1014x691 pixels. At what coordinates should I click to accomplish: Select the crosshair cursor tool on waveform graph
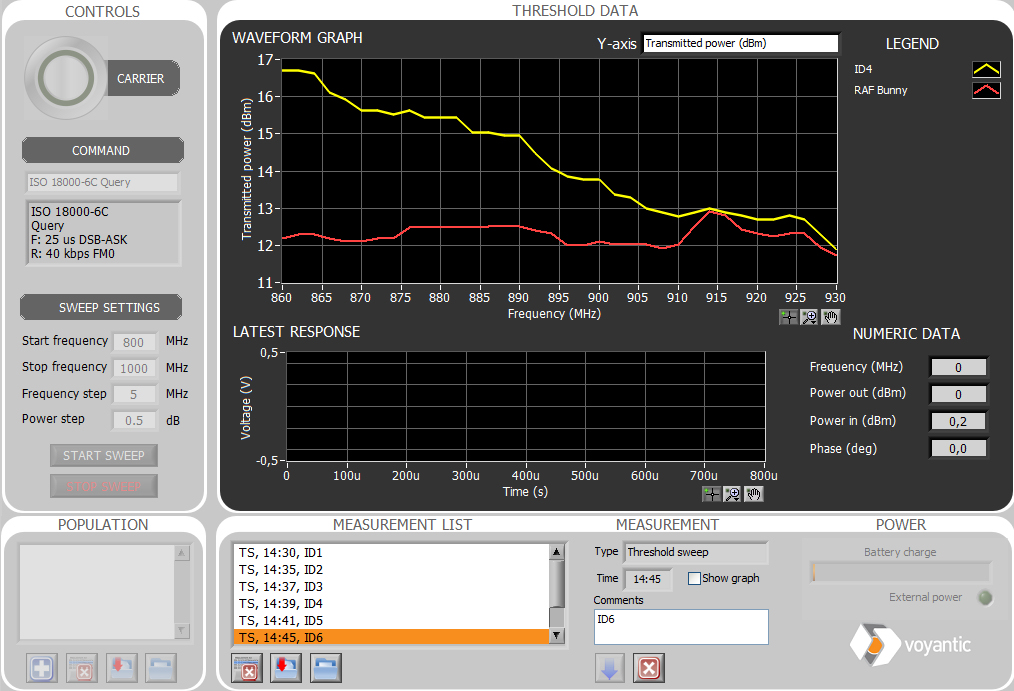[789, 317]
